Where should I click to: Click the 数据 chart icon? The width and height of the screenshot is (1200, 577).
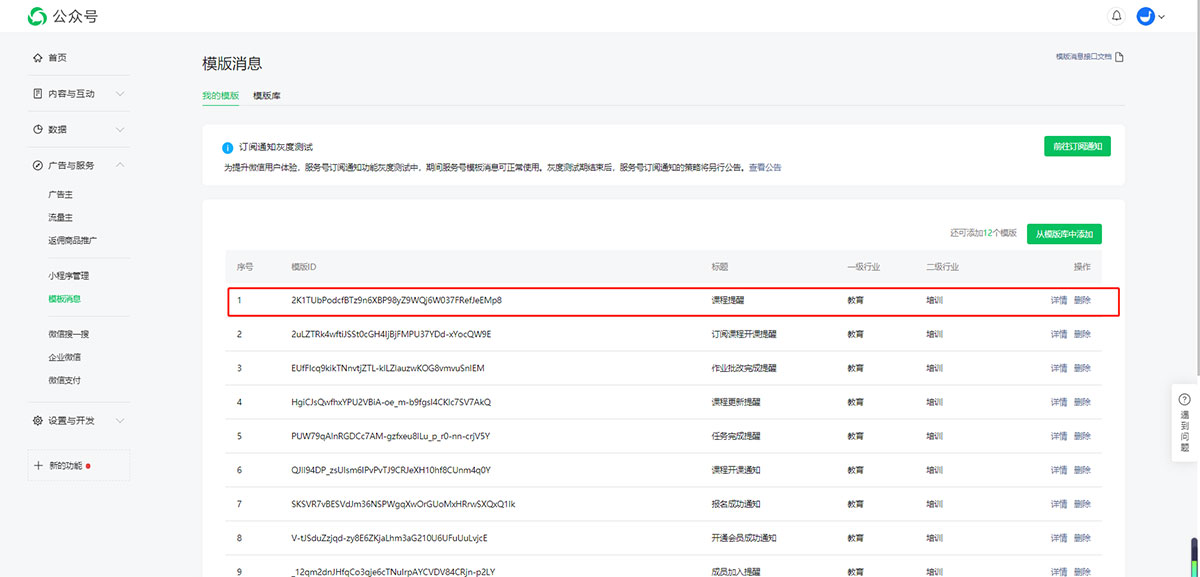tap(38, 129)
